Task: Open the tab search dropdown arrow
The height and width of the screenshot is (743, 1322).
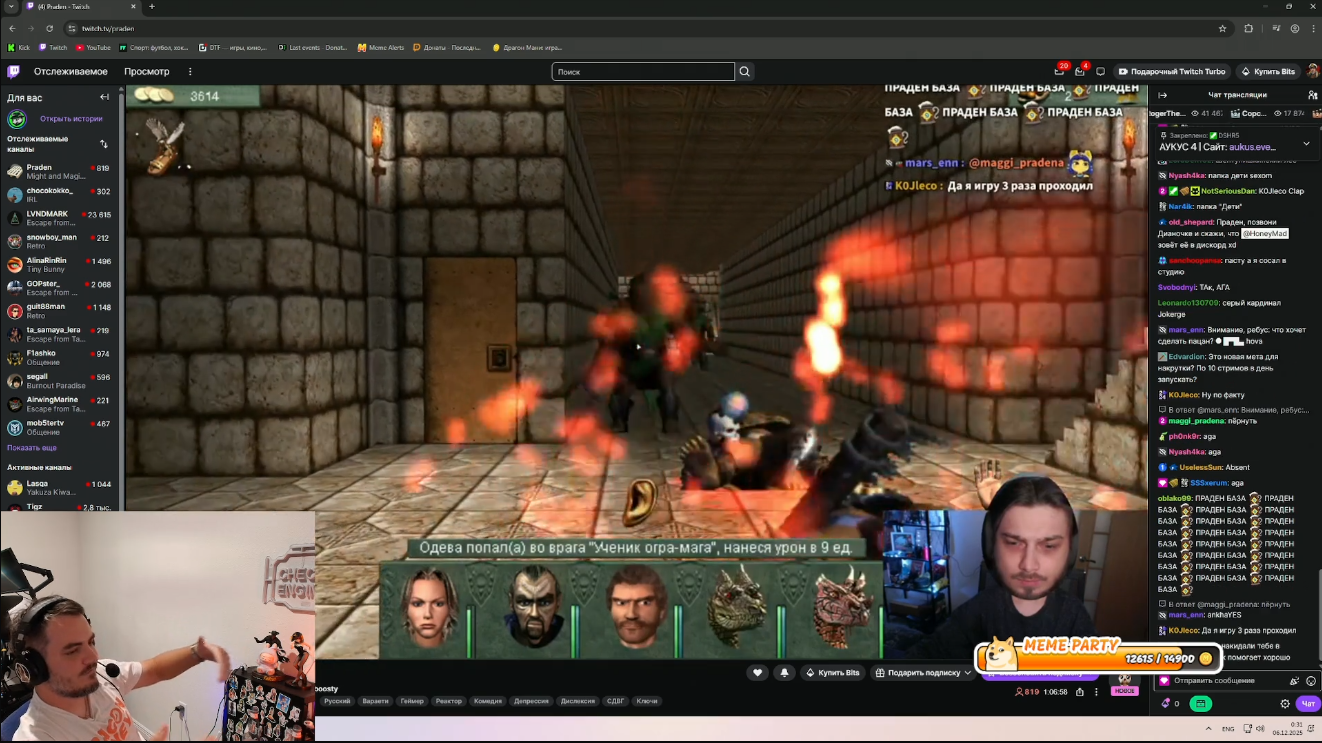Action: 11,7
